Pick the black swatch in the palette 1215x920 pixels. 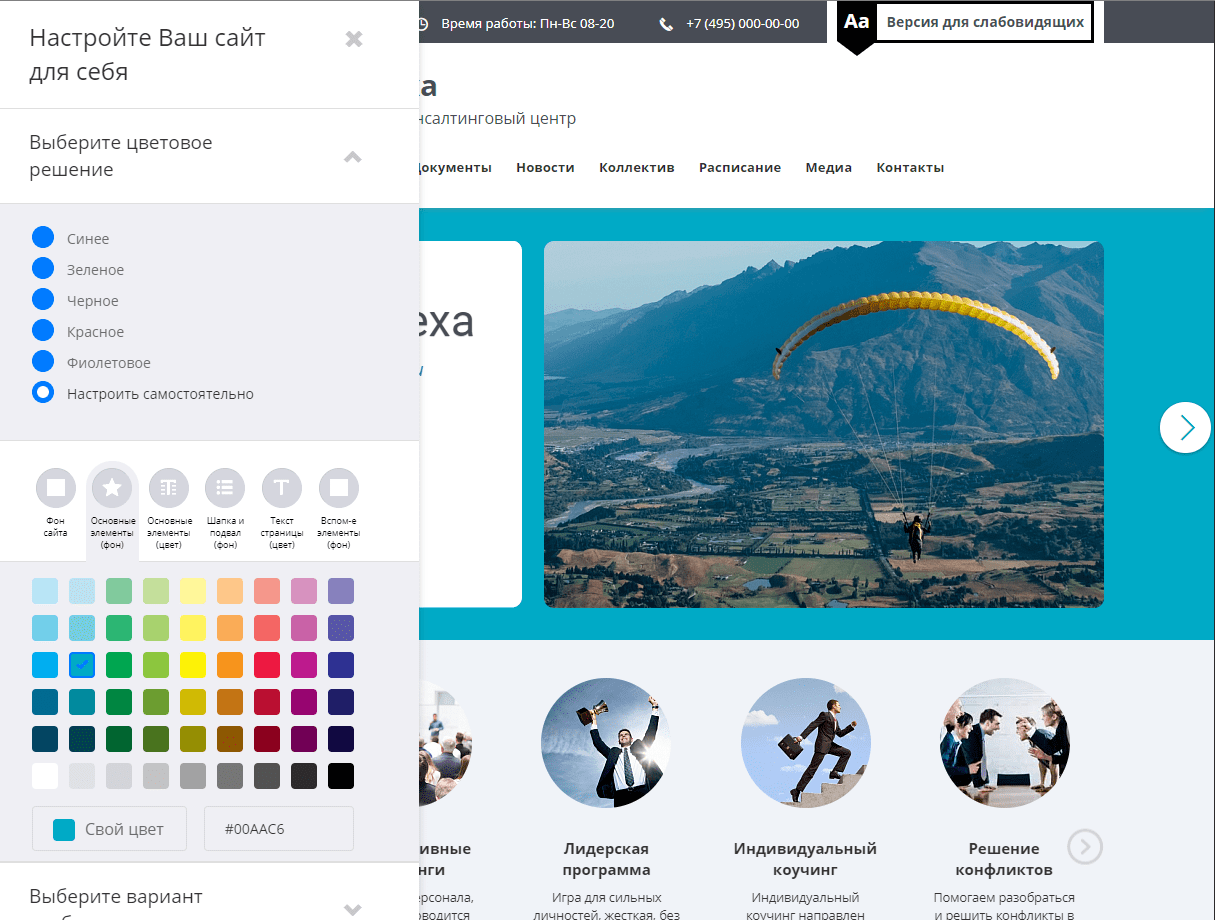point(341,776)
